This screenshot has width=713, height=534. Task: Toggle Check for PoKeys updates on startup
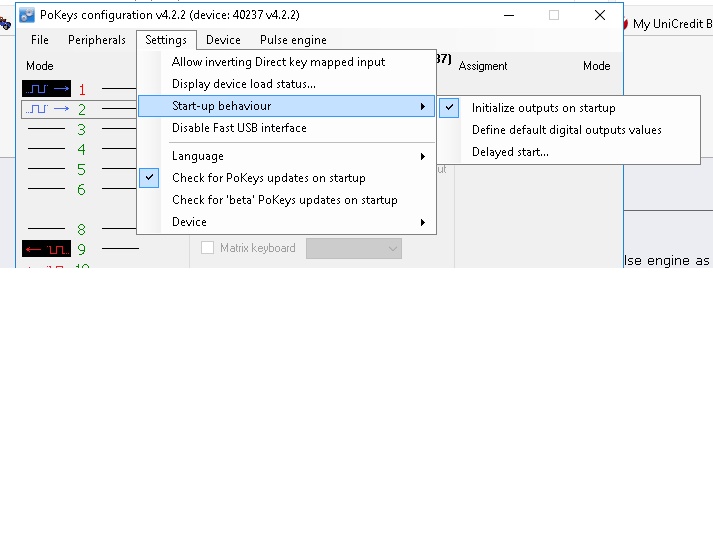coord(268,178)
